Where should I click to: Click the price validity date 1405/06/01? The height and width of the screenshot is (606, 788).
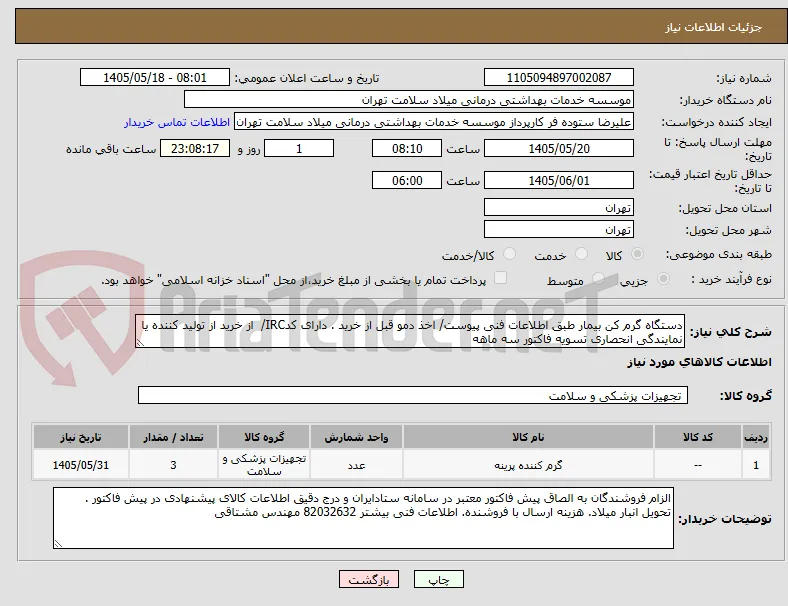coord(559,180)
